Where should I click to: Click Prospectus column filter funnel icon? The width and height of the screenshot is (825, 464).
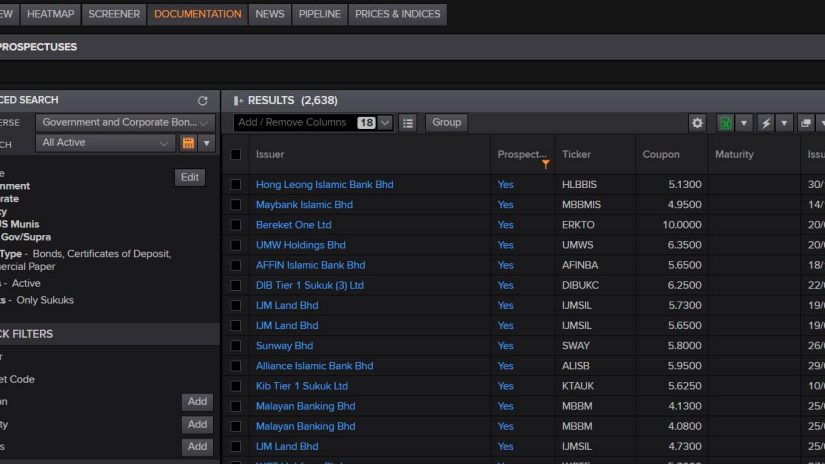[546, 165]
